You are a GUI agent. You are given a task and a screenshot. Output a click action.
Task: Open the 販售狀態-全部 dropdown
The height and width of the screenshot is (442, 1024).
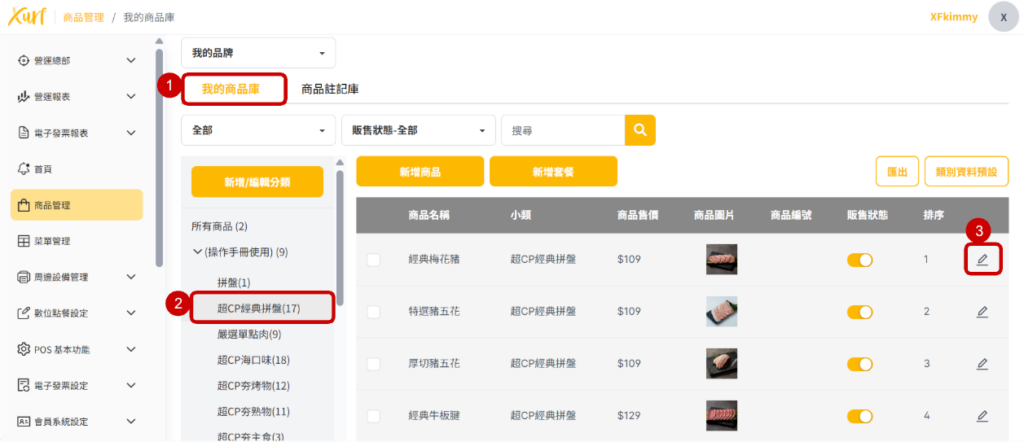pos(418,130)
